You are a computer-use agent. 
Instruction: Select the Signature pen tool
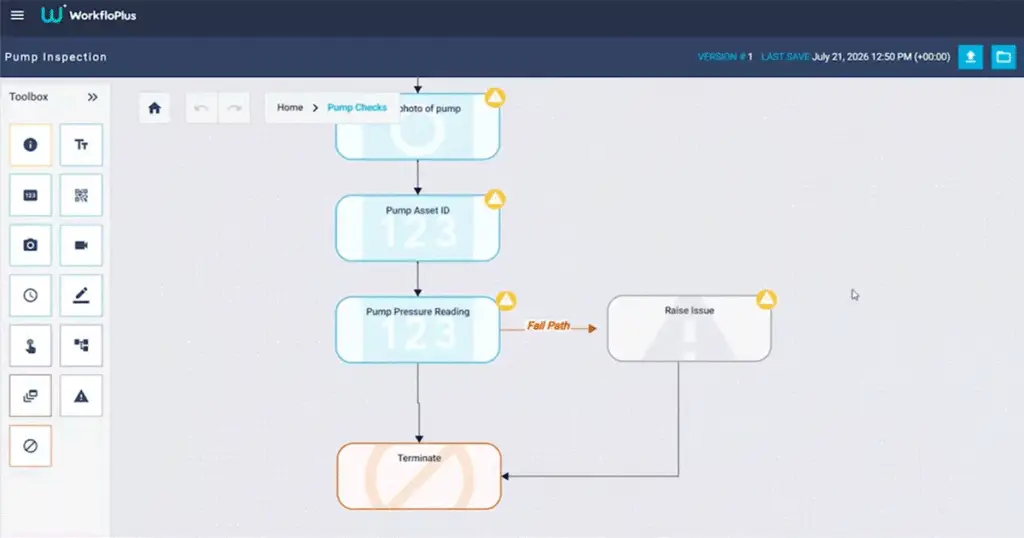click(81, 296)
